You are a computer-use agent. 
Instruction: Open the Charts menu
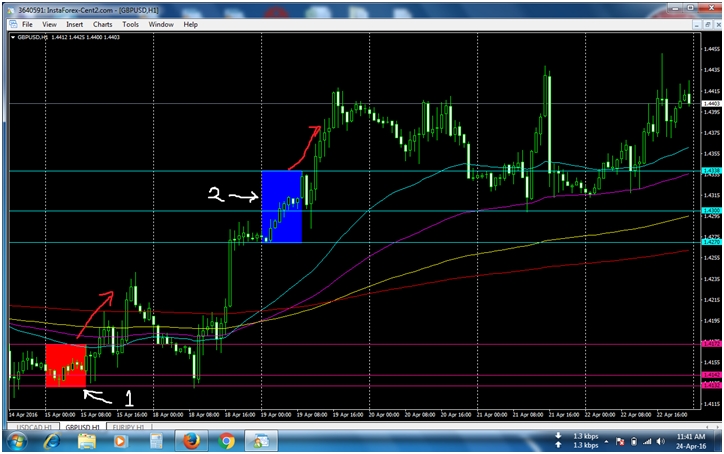click(x=103, y=24)
